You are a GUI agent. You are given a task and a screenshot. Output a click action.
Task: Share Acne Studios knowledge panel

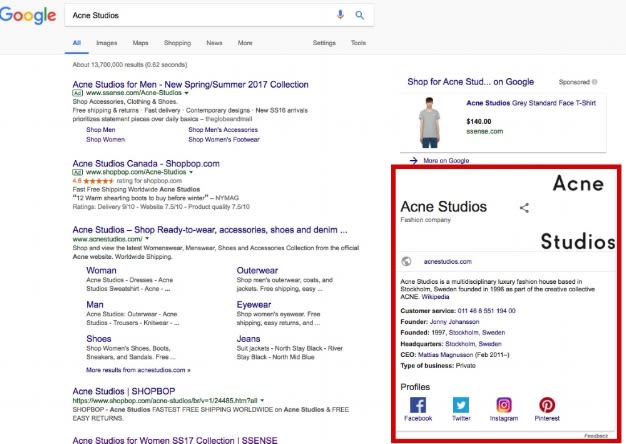point(524,208)
